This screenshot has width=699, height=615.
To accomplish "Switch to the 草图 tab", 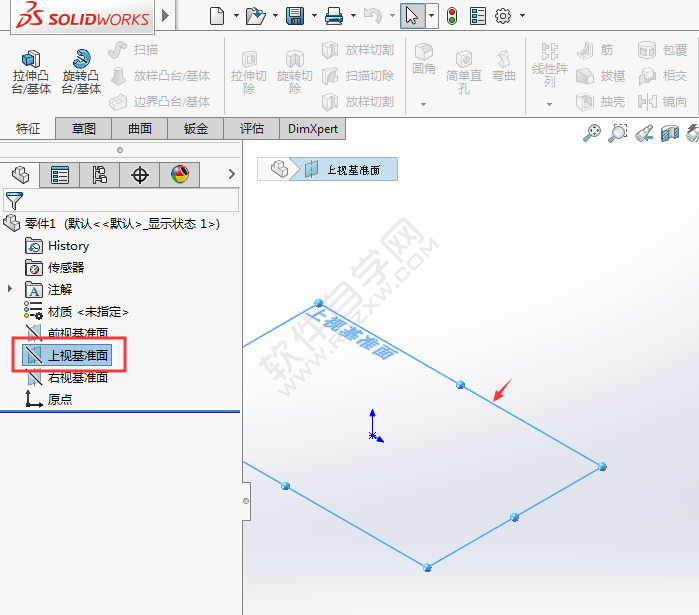I will (83, 129).
